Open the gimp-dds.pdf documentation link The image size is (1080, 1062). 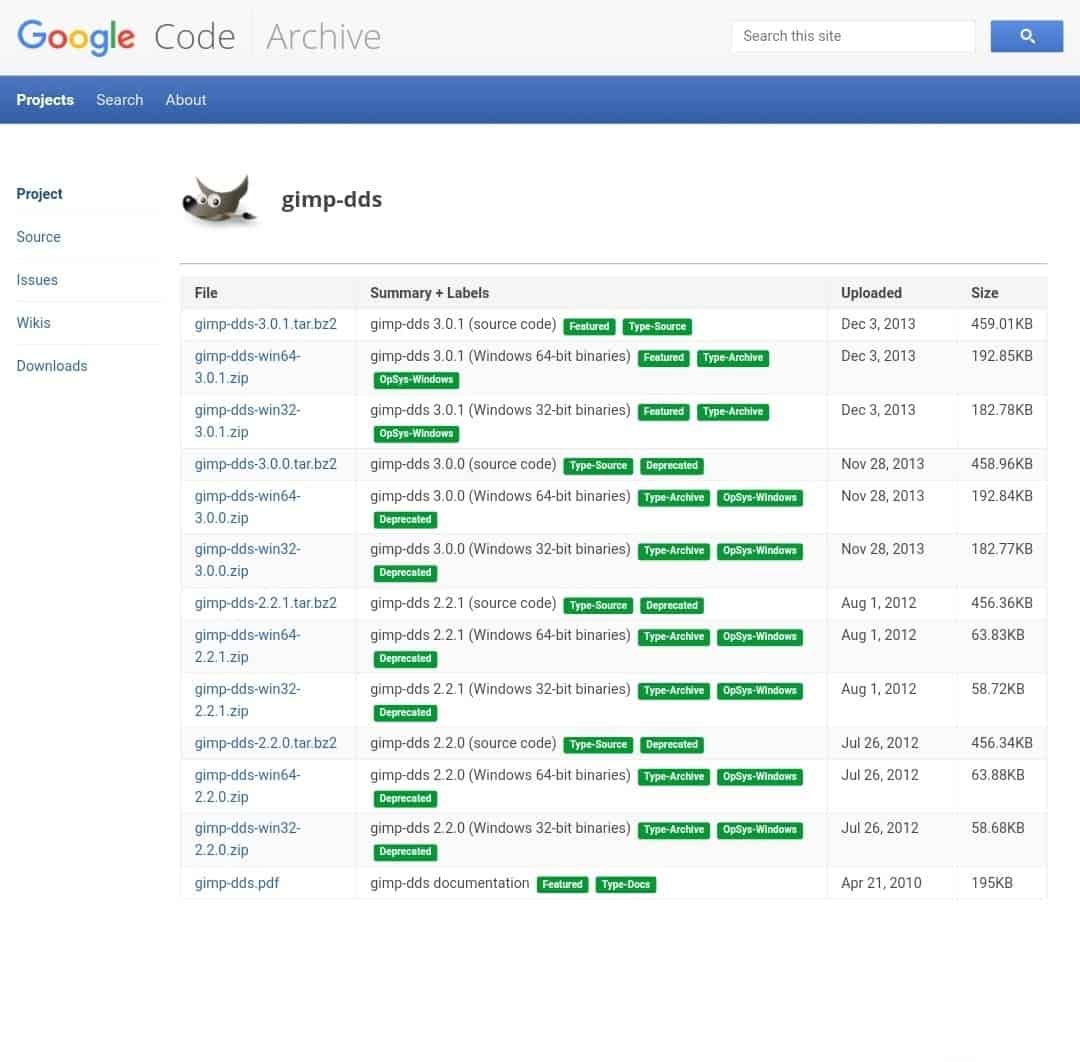[237, 883]
